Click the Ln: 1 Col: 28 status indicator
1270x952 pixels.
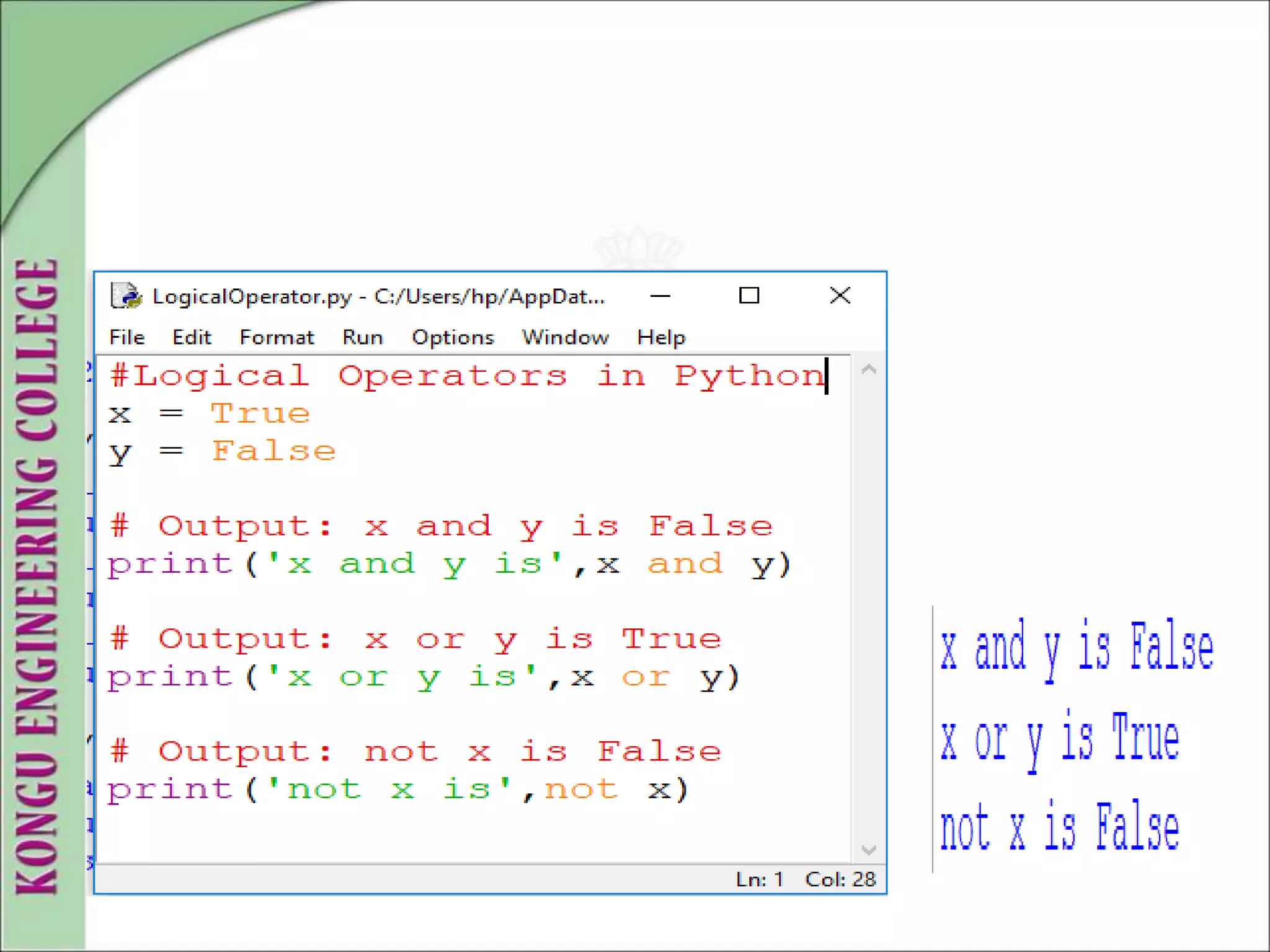pos(805,879)
